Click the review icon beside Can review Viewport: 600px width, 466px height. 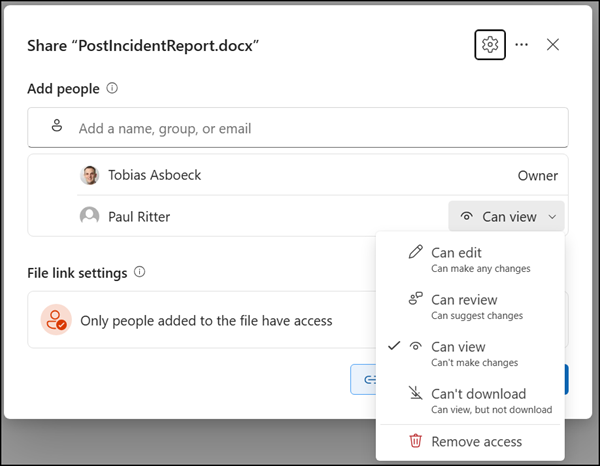point(416,299)
